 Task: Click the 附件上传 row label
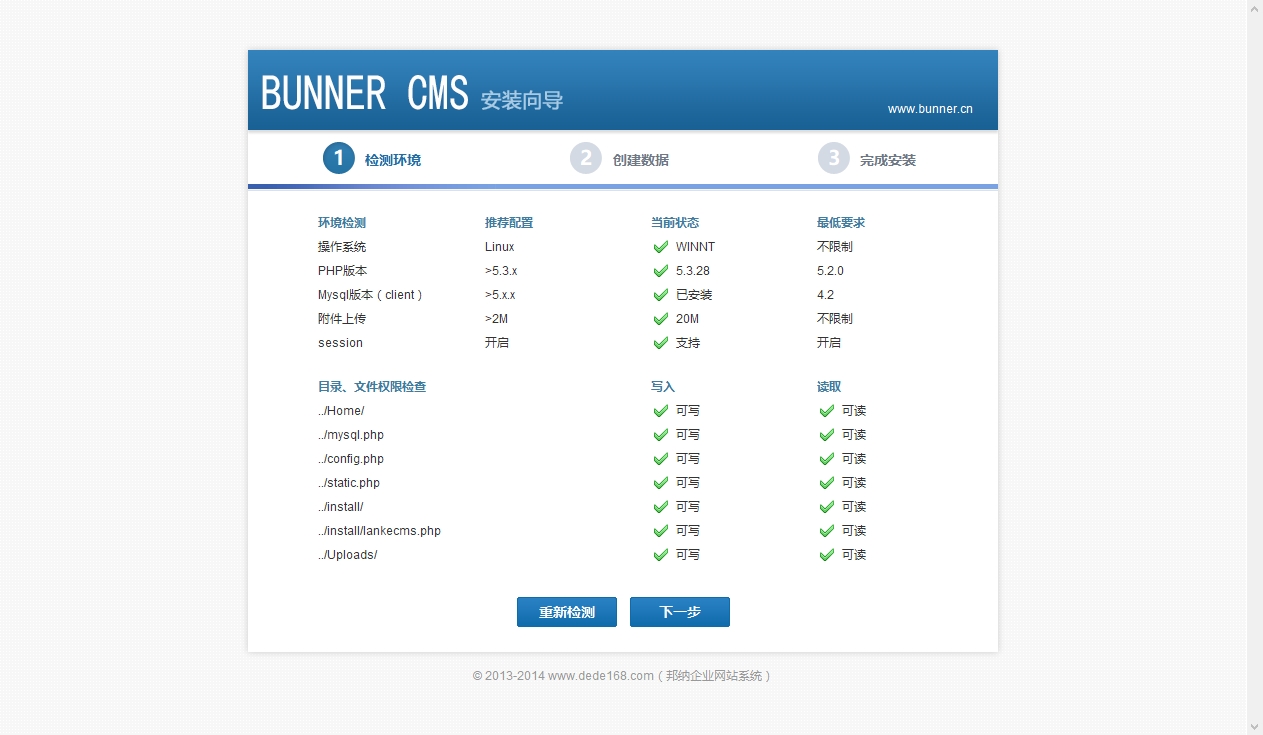[x=342, y=319]
